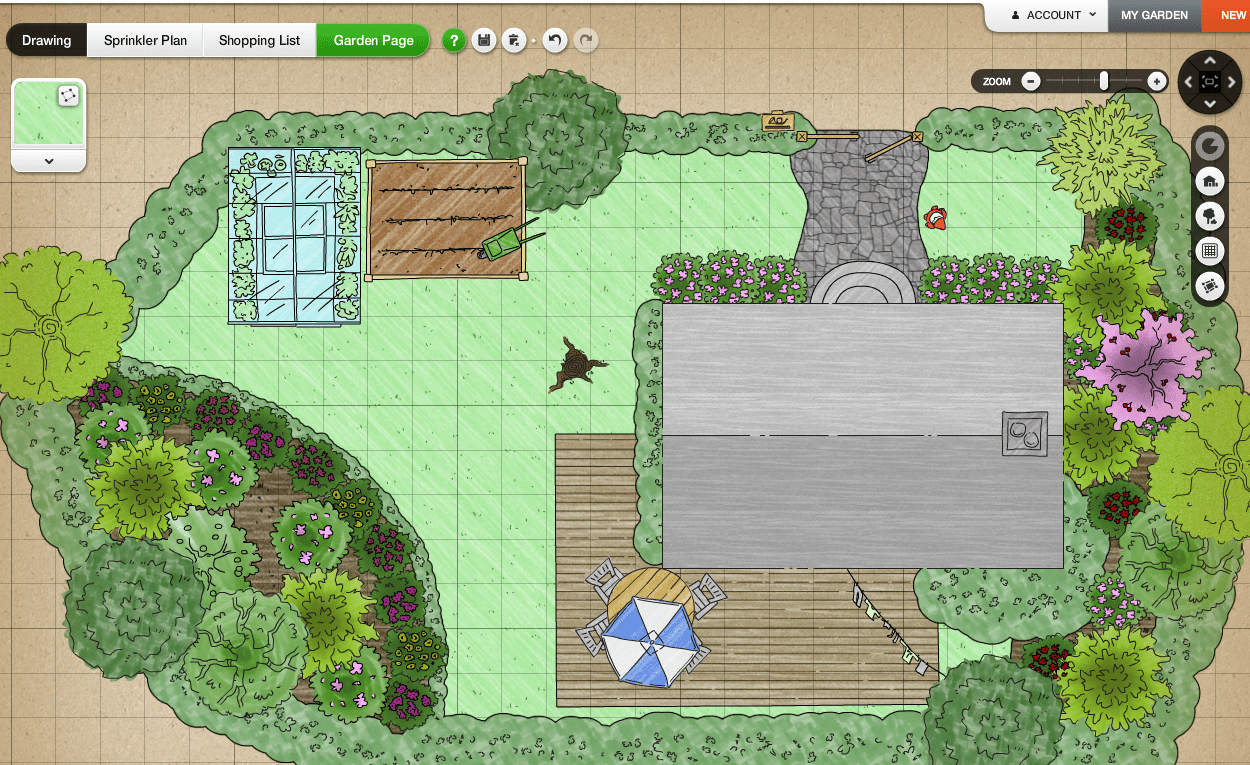Pan the view down with navigation arrow

click(x=1210, y=103)
